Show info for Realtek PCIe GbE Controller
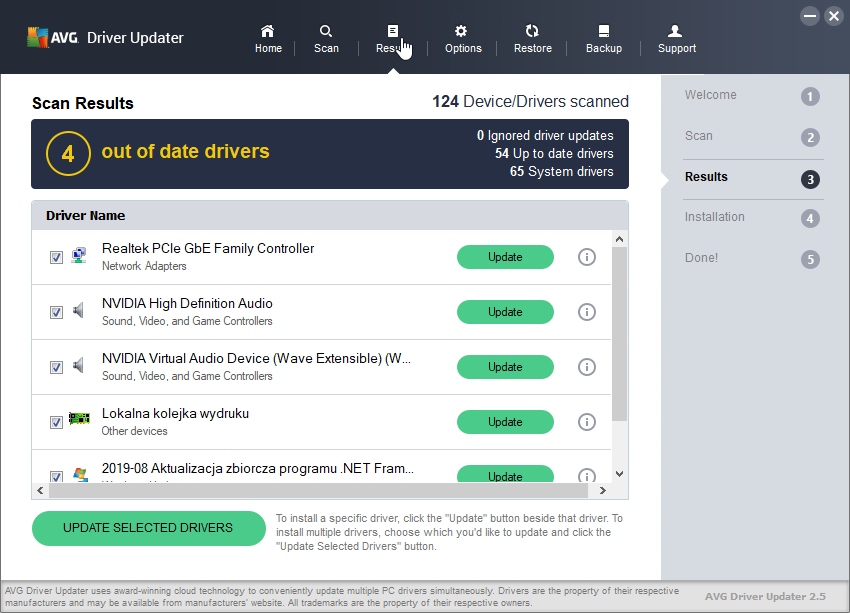 pyautogui.click(x=587, y=257)
